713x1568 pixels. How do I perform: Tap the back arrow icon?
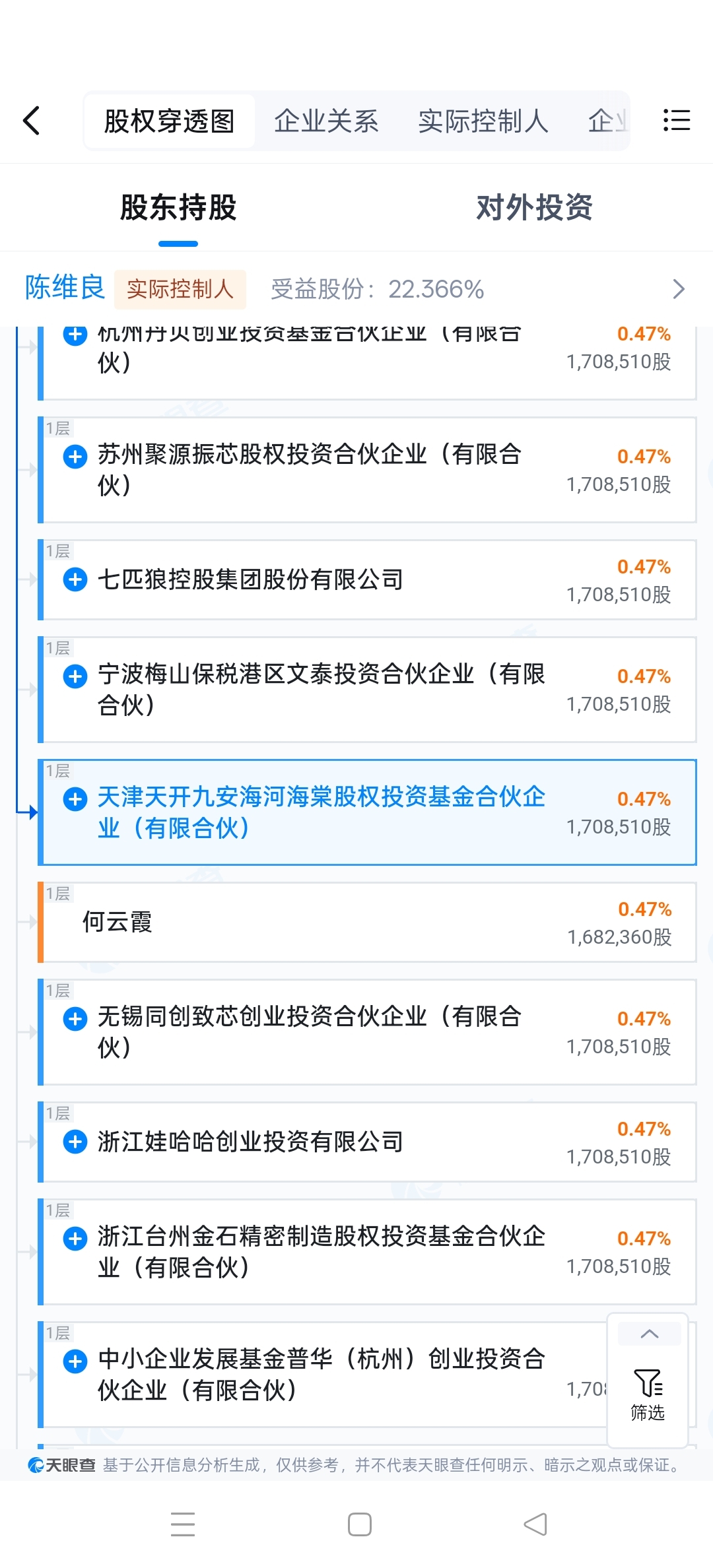click(32, 121)
